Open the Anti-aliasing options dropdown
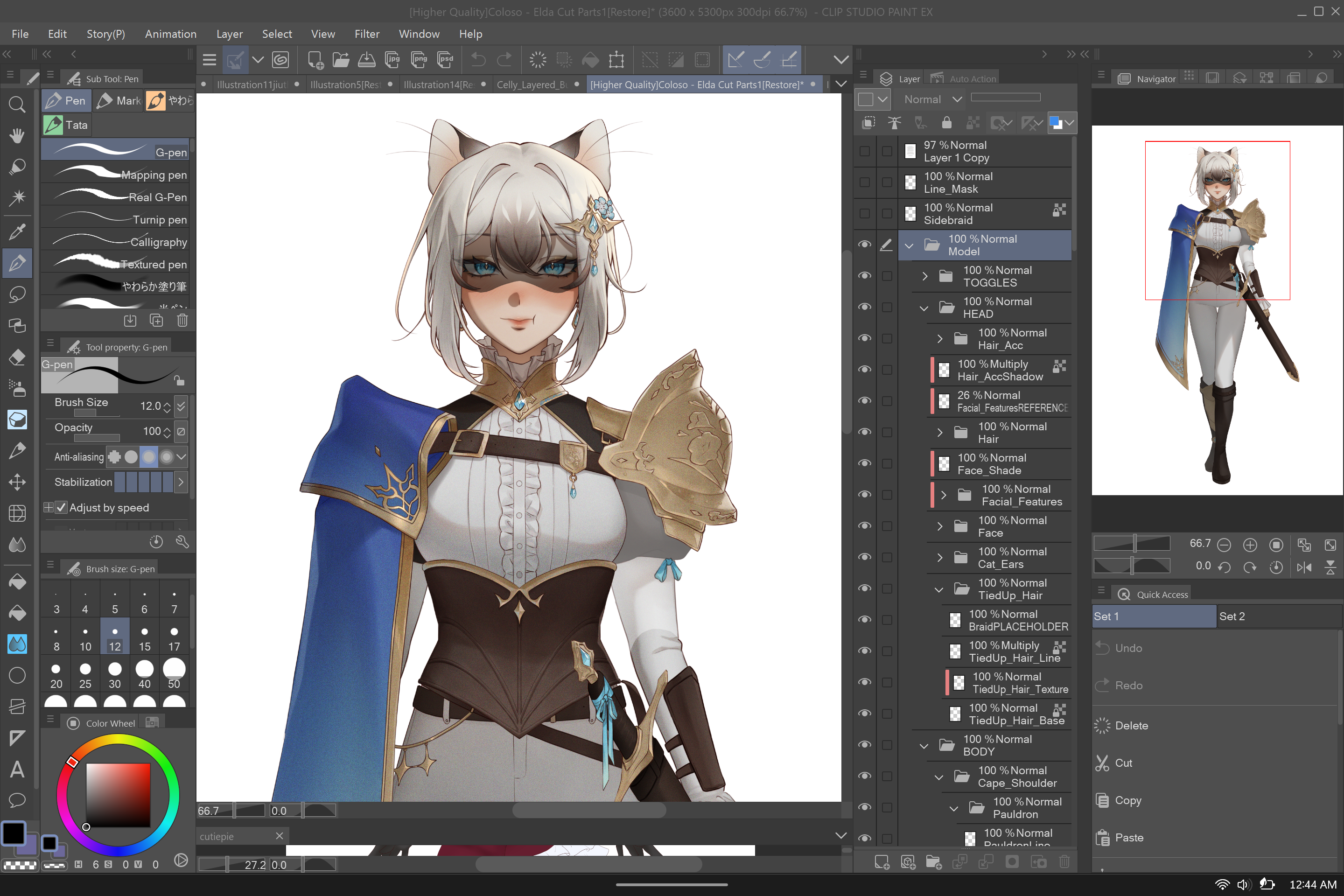The width and height of the screenshot is (1344, 896). point(181,457)
